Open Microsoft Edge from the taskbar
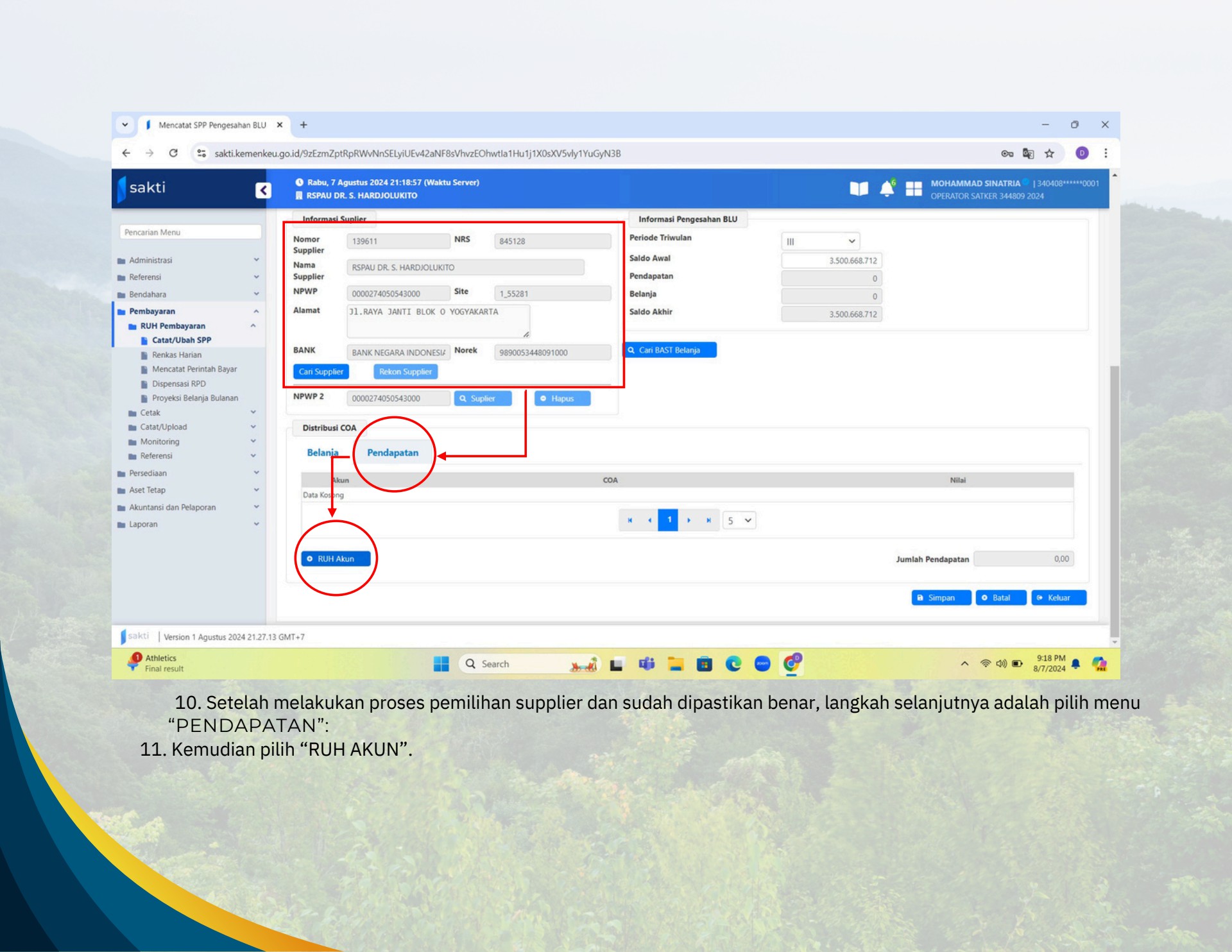Image resolution: width=1232 pixels, height=952 pixels. tap(733, 664)
